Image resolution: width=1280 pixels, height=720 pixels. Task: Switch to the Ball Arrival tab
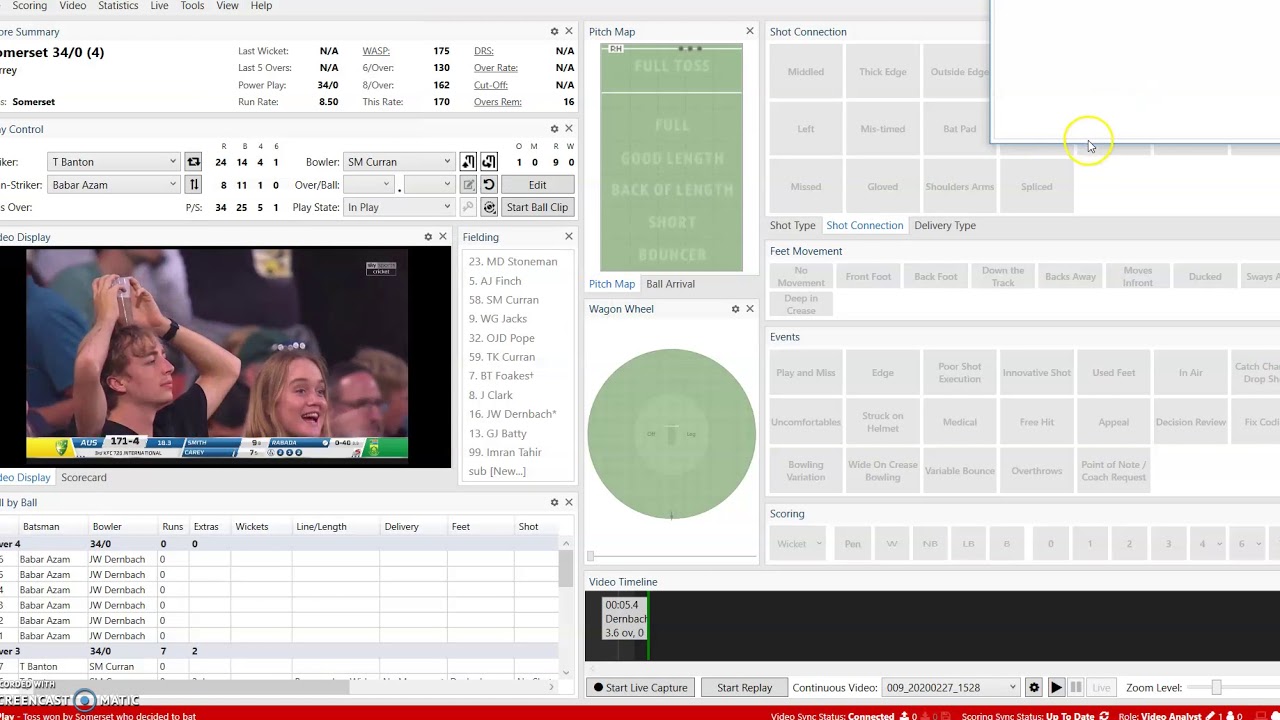[670, 284]
